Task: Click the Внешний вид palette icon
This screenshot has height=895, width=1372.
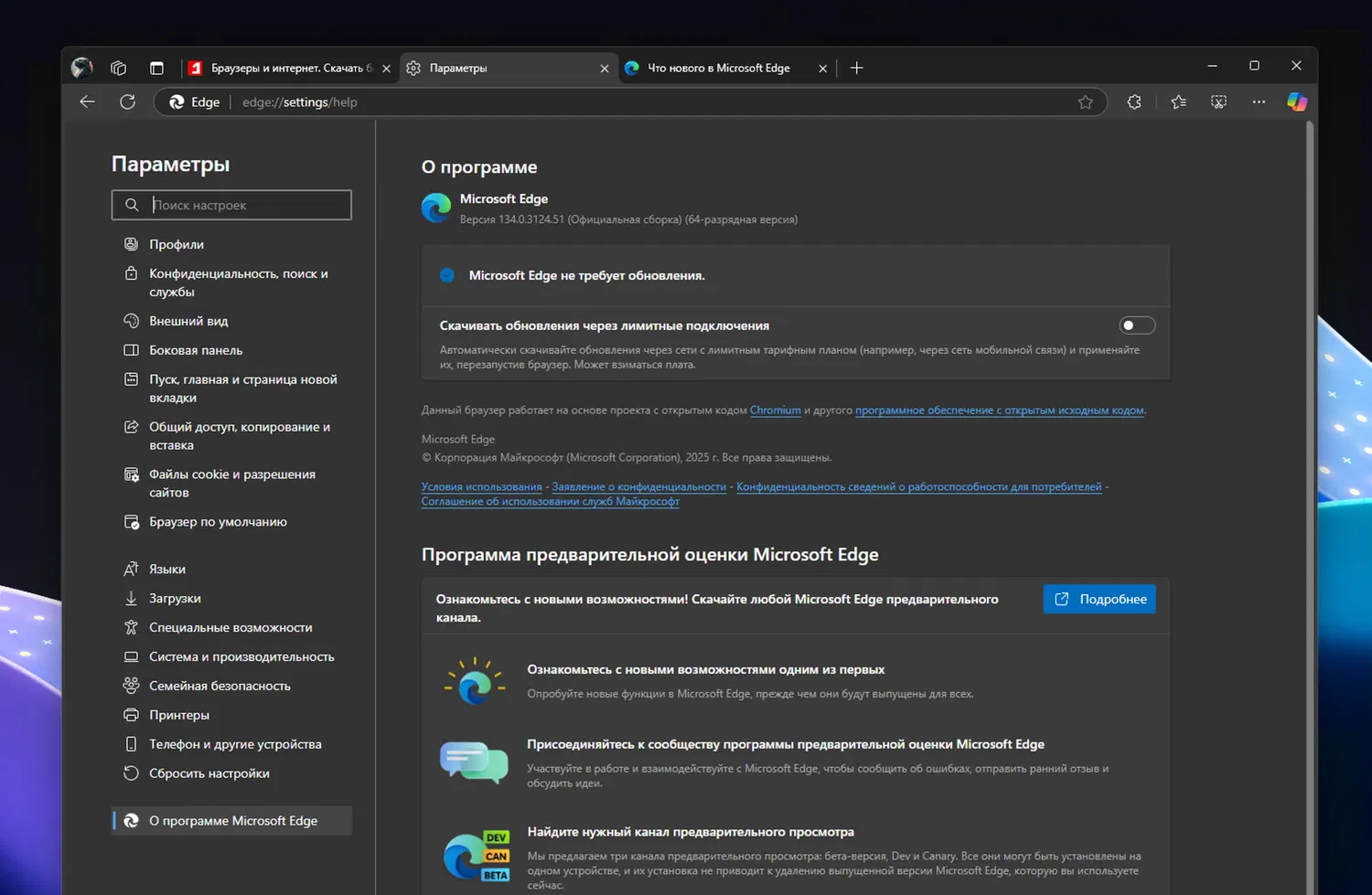Action: (x=131, y=321)
